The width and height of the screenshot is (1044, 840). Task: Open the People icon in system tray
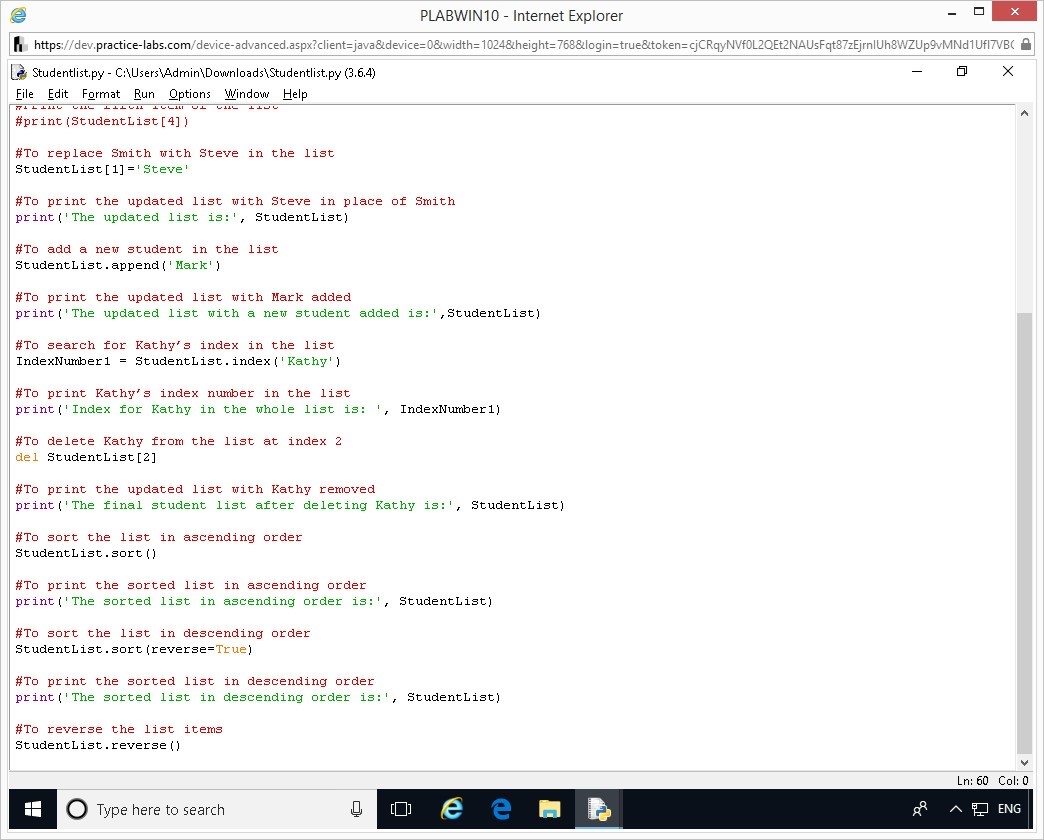coord(920,809)
